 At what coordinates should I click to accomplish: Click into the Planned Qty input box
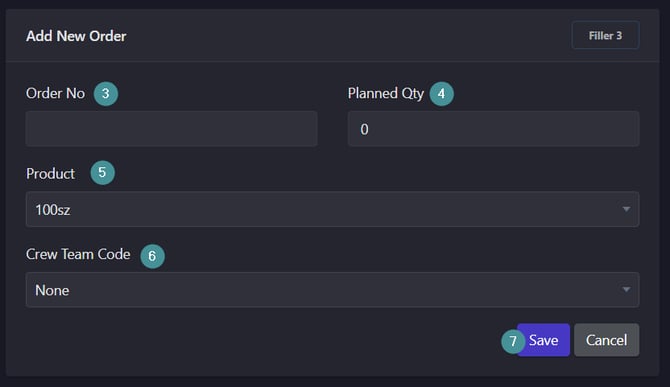[x=494, y=129]
